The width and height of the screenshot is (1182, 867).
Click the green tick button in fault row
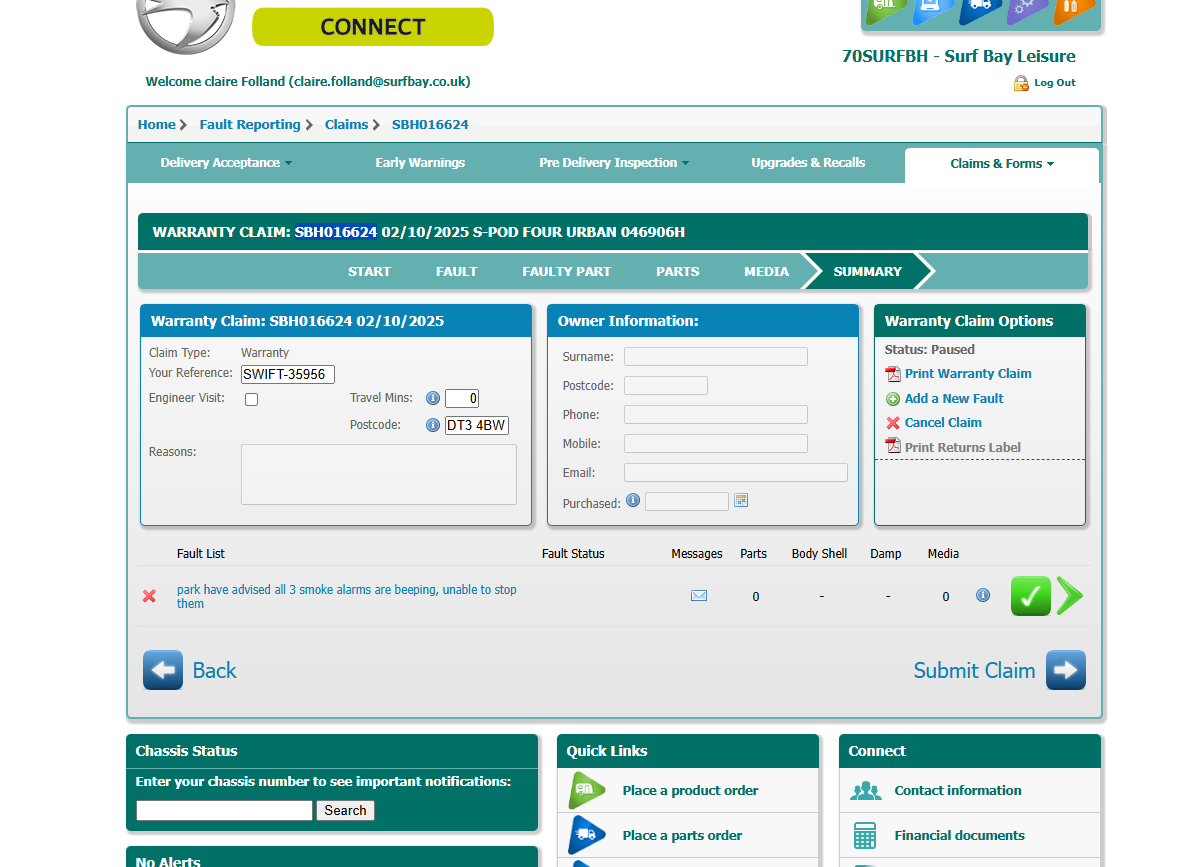1030,596
